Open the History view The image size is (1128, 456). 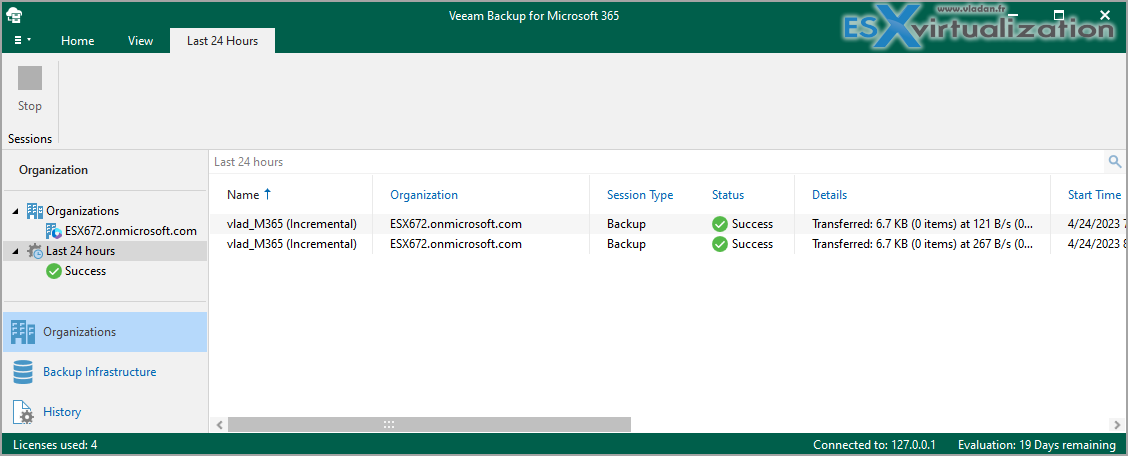105,412
